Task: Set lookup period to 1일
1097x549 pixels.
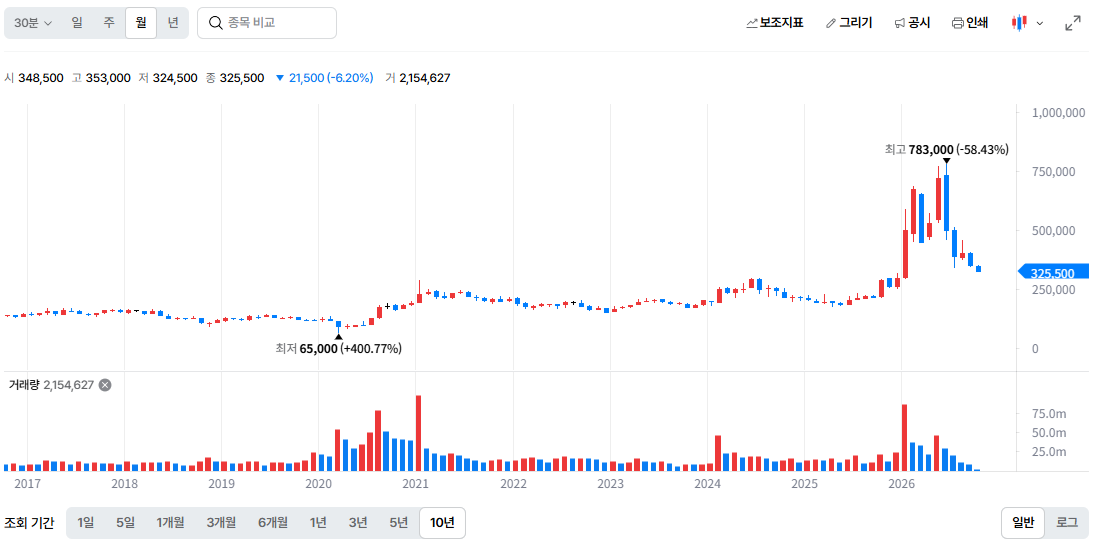Action: (85, 522)
